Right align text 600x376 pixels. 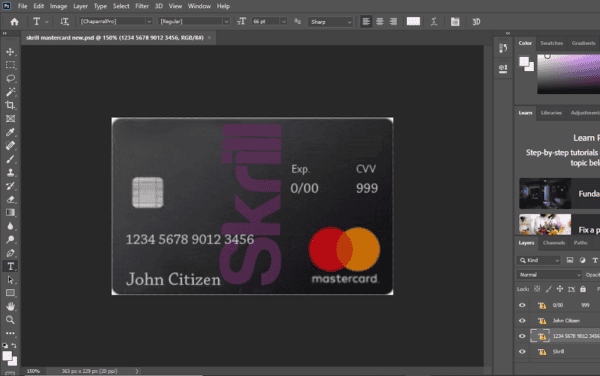(x=393, y=22)
